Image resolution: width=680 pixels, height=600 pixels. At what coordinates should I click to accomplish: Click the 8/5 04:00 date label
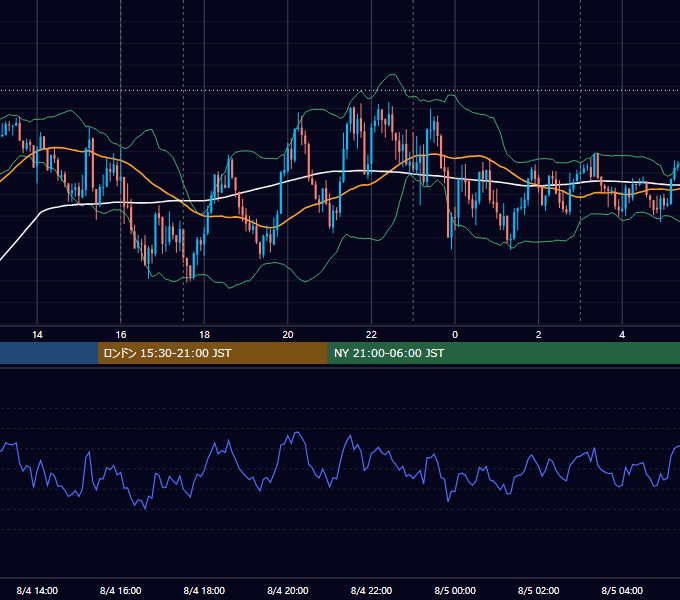click(622, 590)
